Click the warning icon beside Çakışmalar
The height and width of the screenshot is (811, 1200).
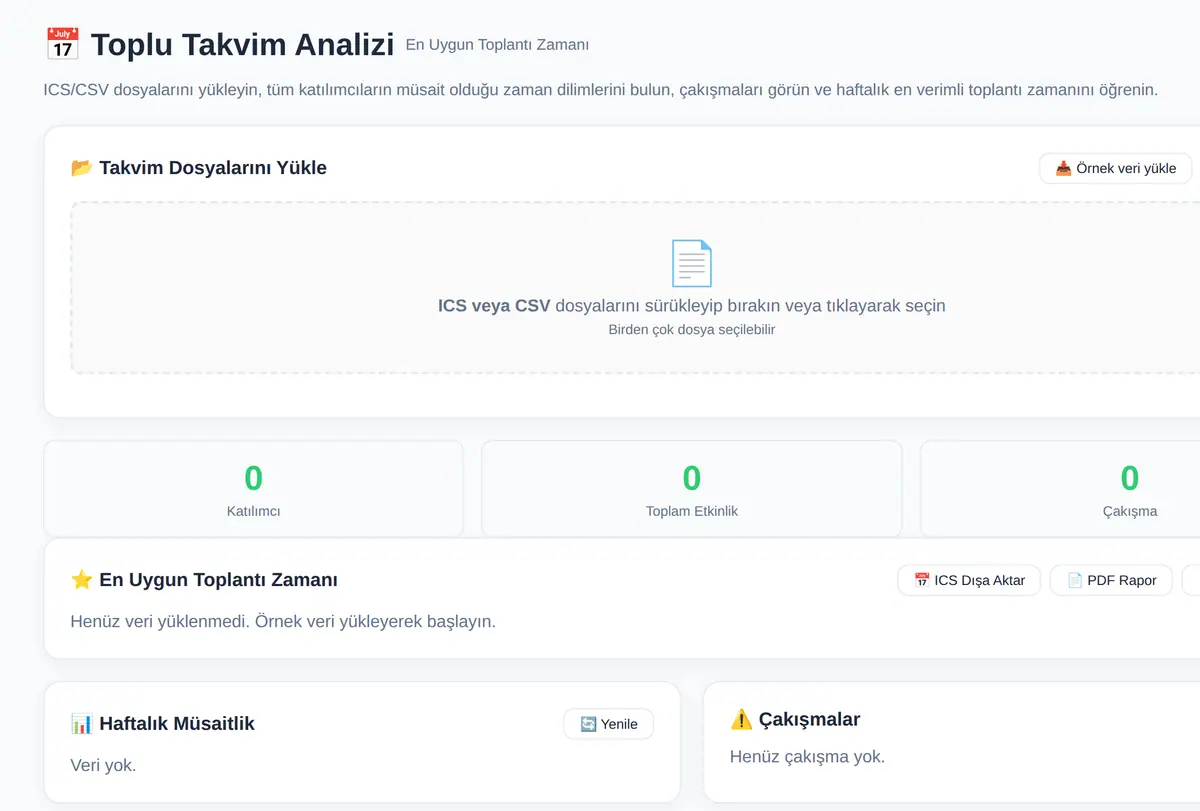(741, 720)
